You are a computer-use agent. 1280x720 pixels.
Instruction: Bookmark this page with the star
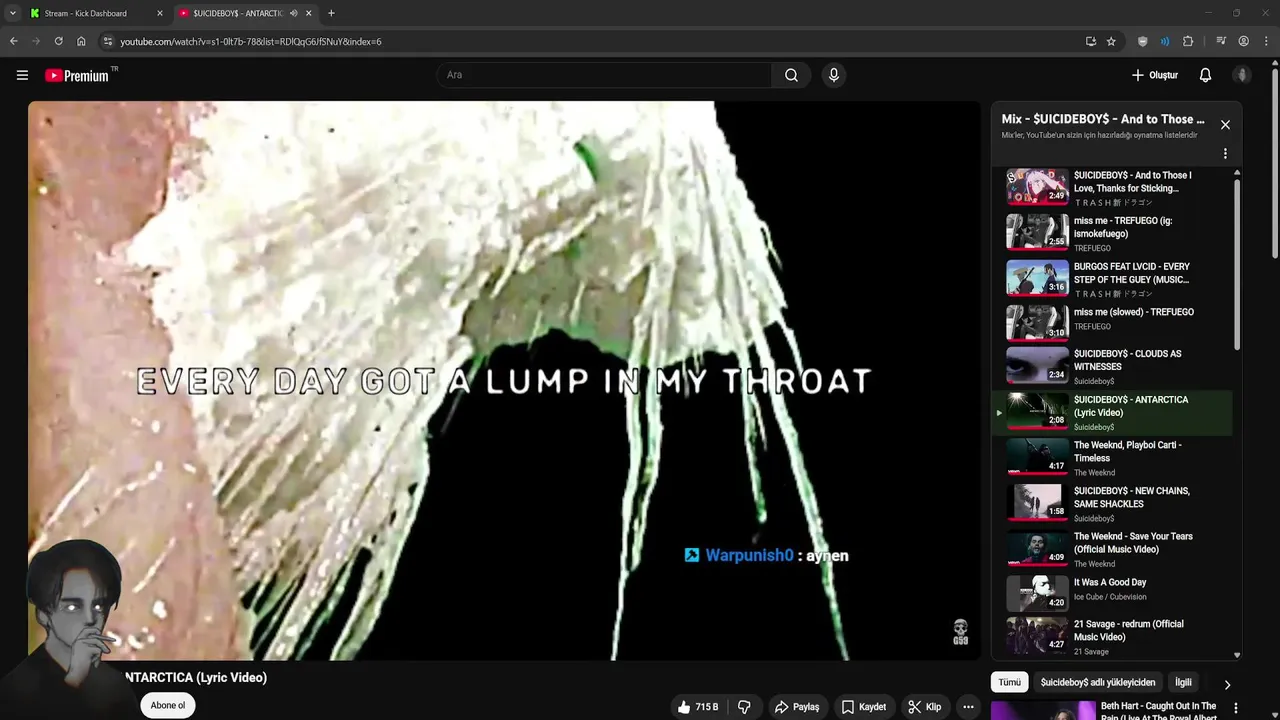pyautogui.click(x=1111, y=41)
